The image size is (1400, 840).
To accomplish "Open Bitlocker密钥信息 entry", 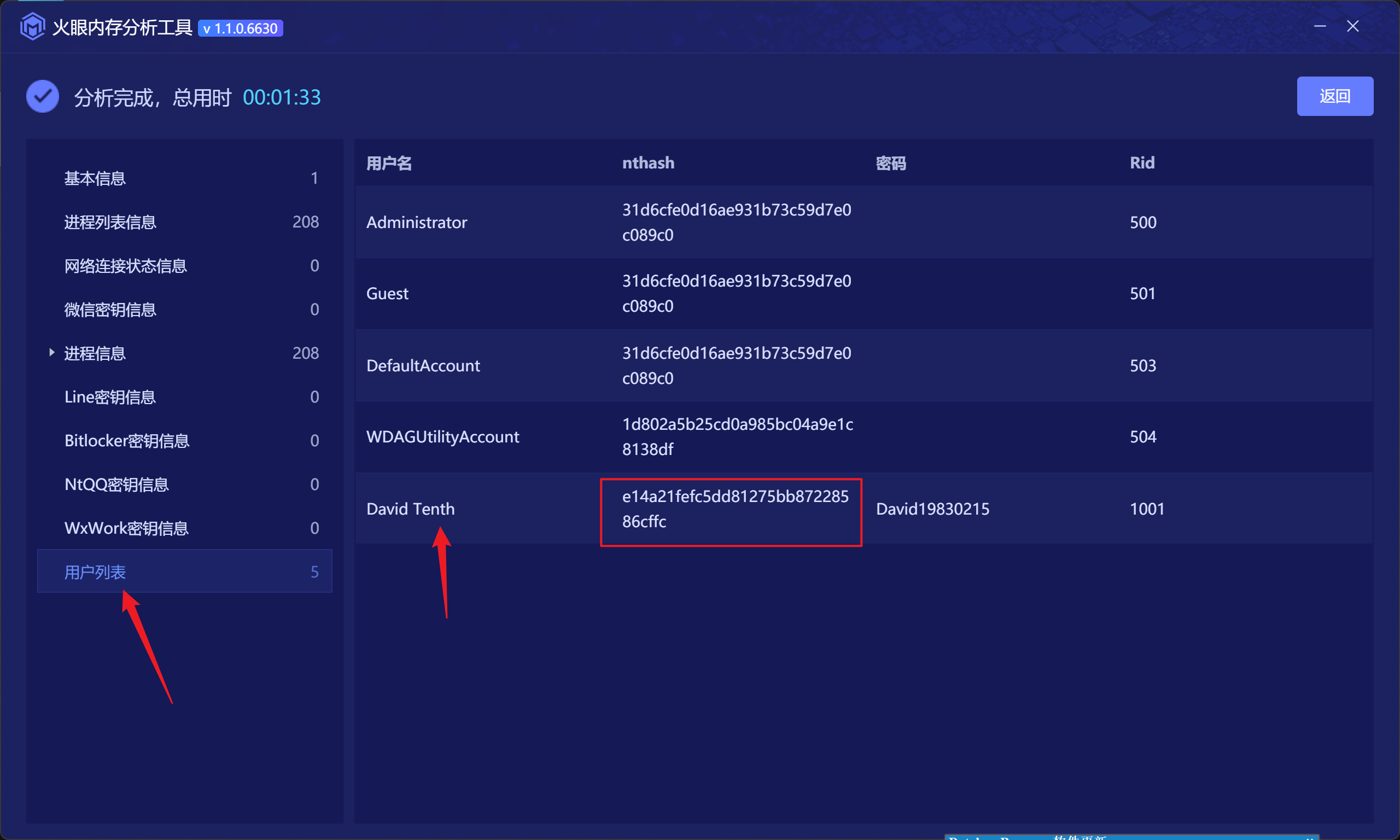I will tap(127, 440).
